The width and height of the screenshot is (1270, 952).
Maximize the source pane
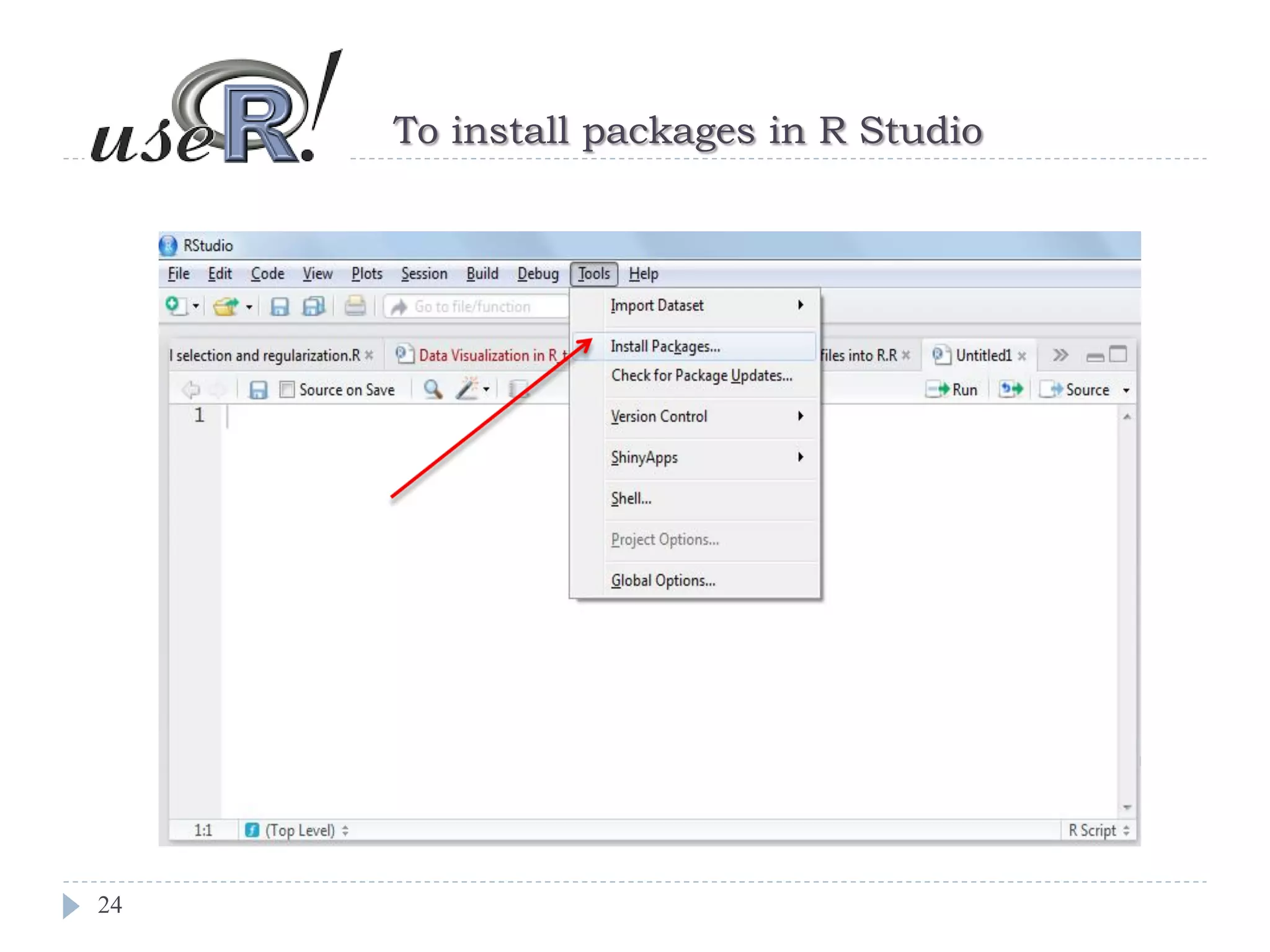1118,355
